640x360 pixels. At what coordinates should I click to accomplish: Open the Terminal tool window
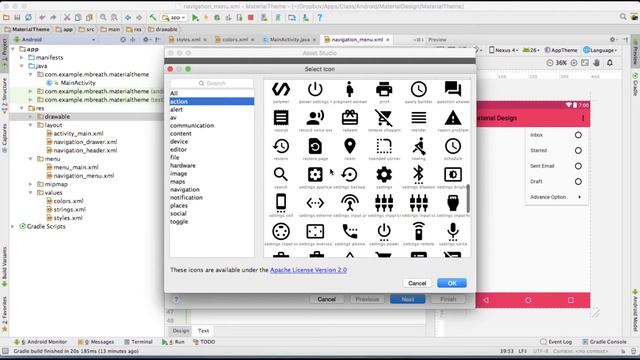point(138,342)
